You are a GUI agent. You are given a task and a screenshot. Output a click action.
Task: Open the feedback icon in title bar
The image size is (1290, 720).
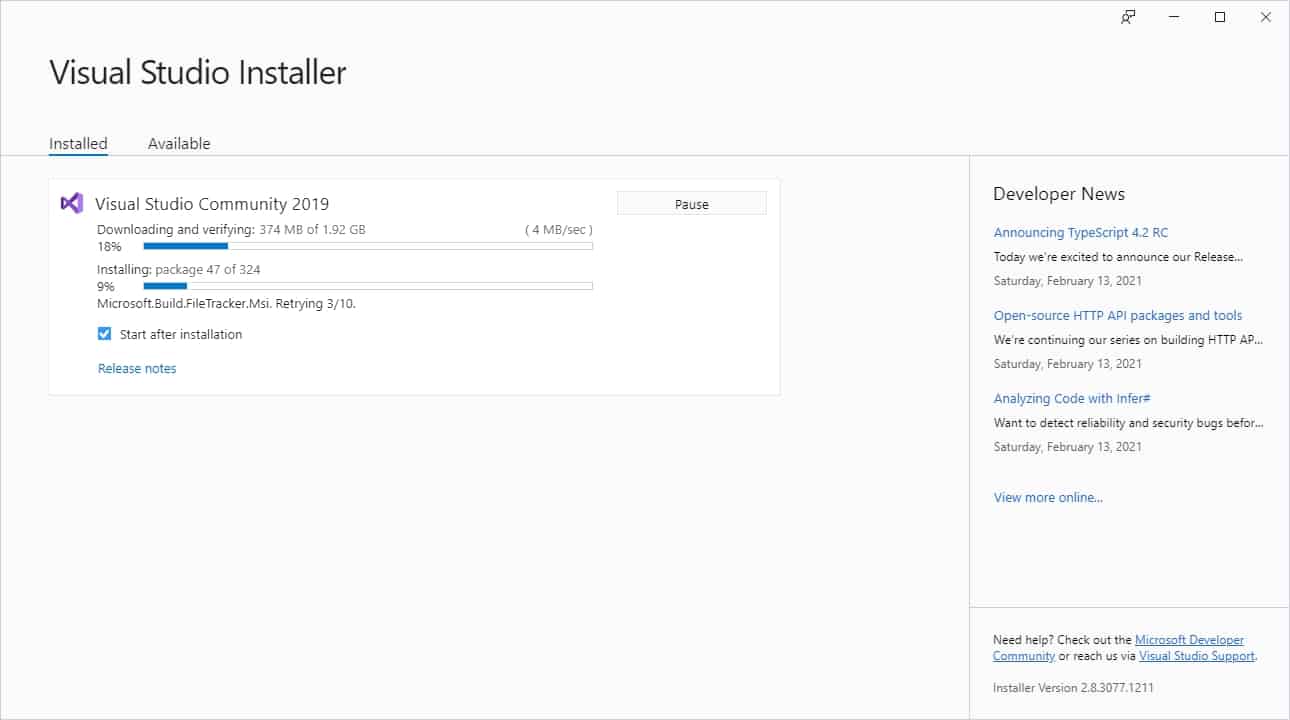point(1128,17)
